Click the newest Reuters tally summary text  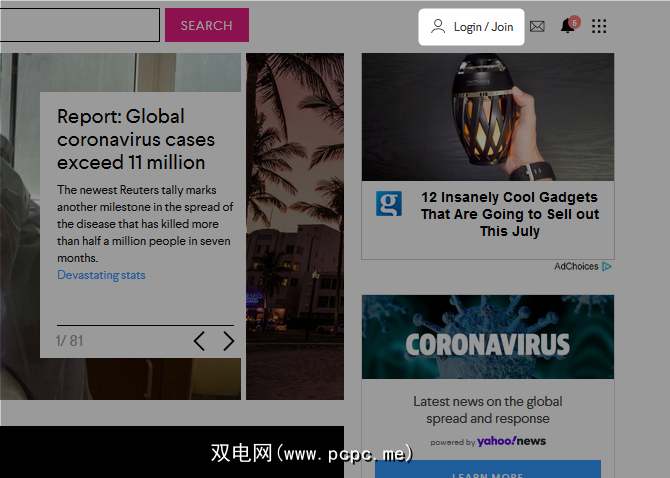145,224
